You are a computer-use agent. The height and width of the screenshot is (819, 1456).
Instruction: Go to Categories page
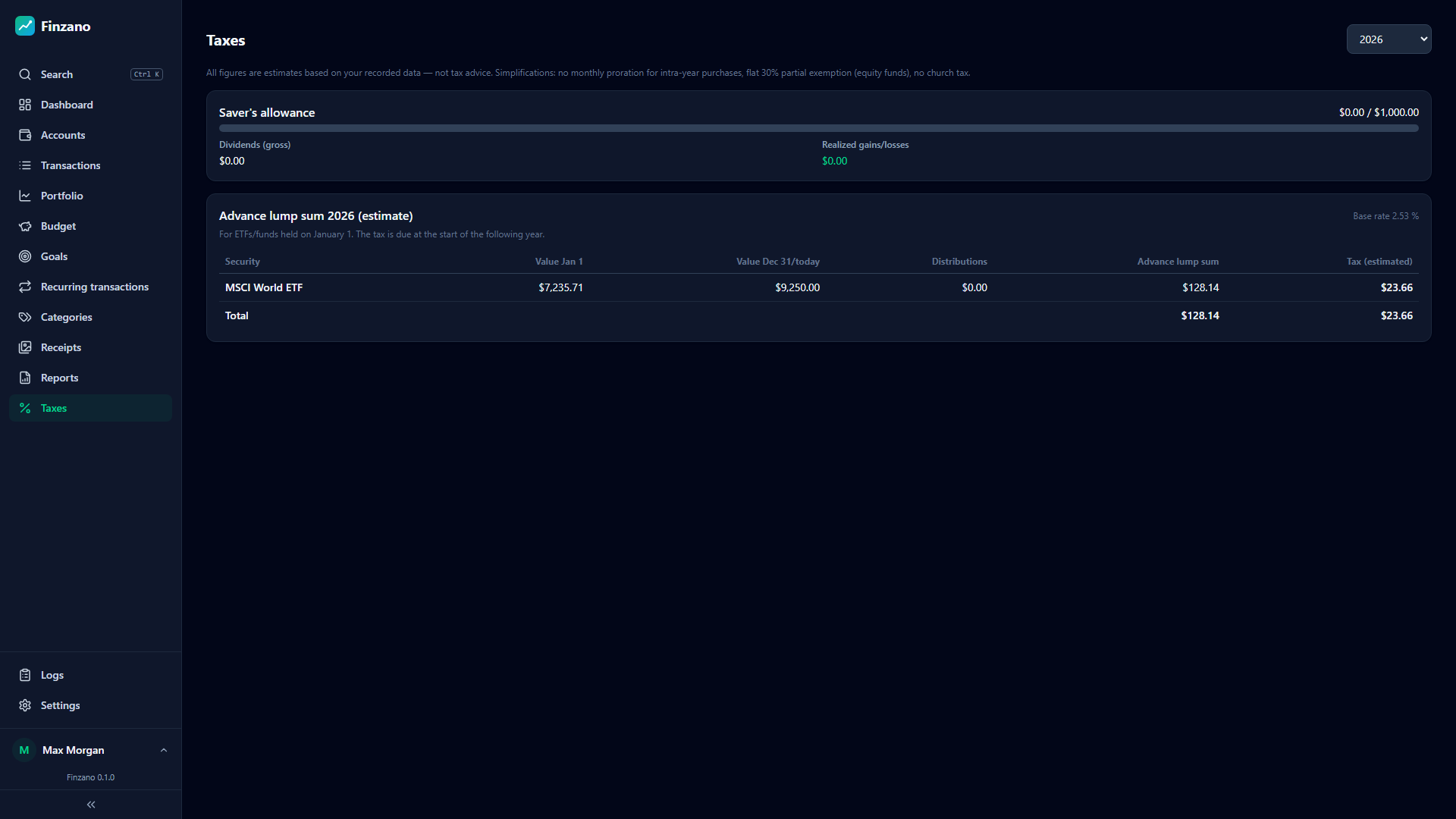(90, 317)
